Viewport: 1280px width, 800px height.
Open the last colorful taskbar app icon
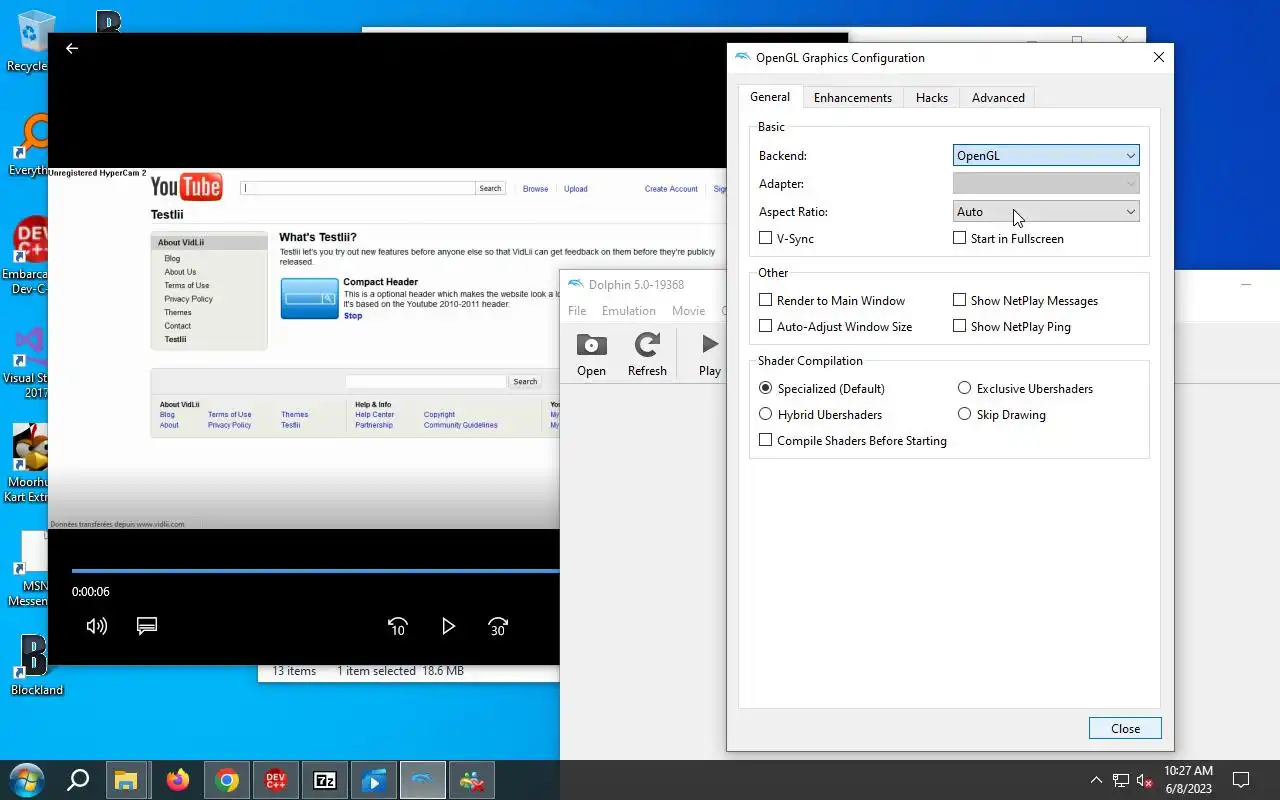point(472,780)
